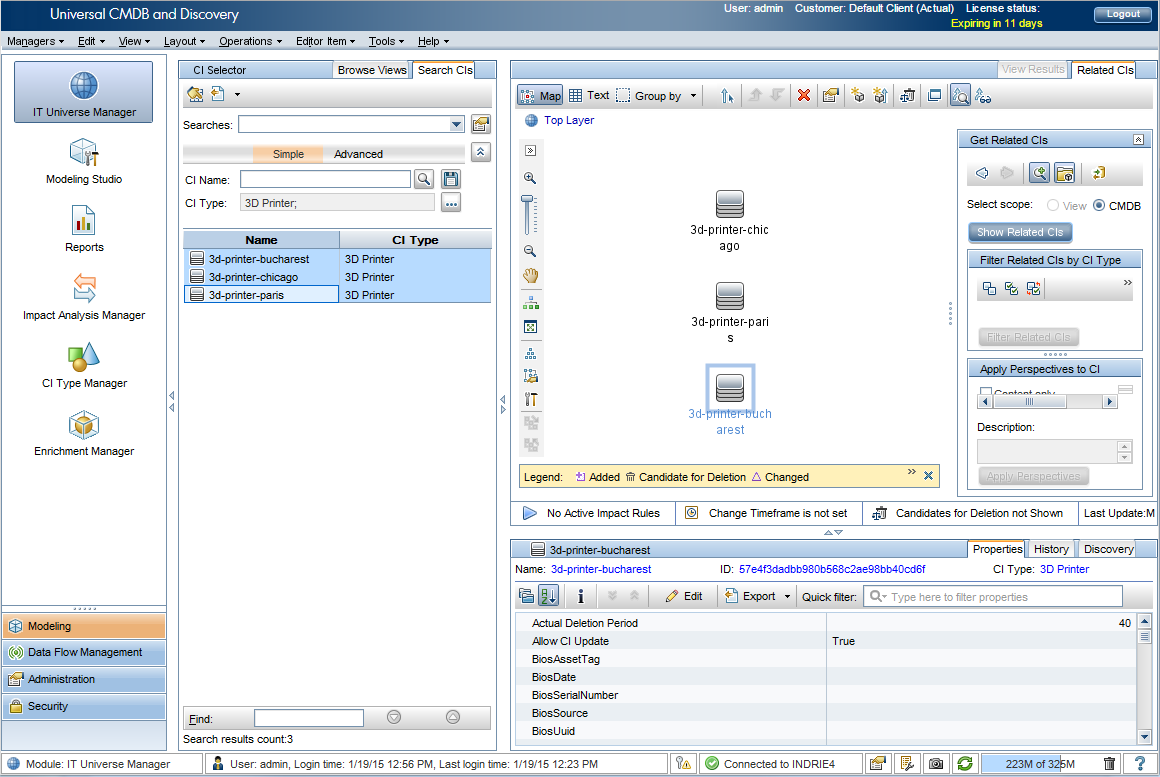This screenshot has width=1160, height=777.
Task: Toggle alphabetical sort of properties
Action: [548, 596]
